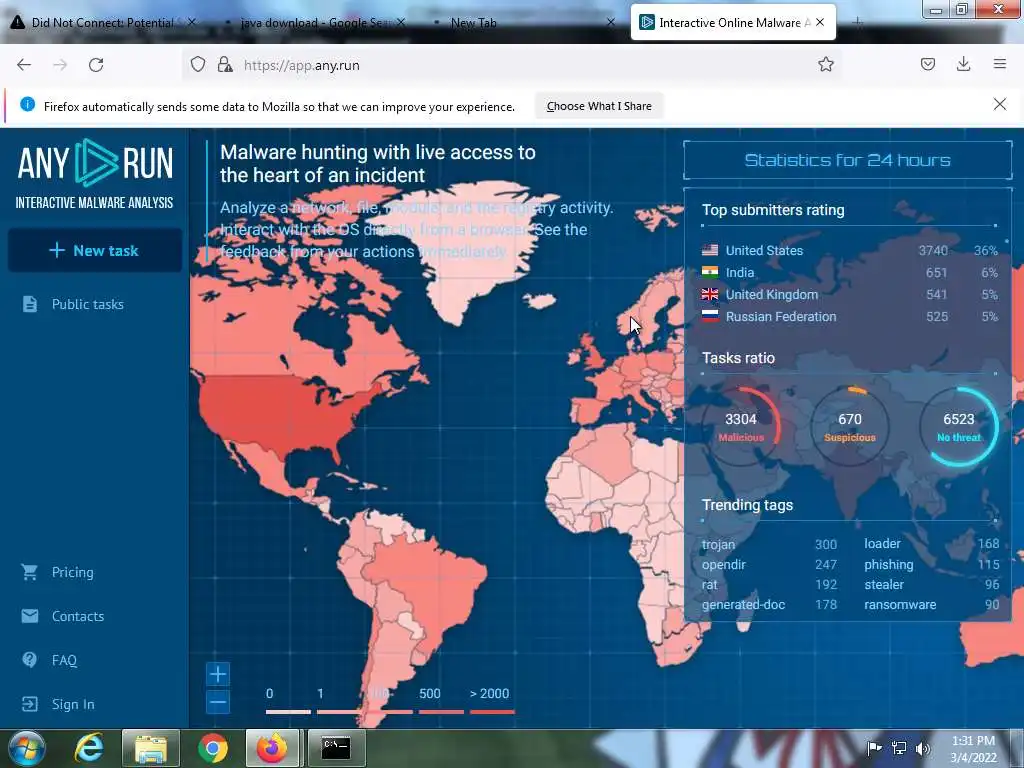Bookmark this page with the star
Screen dimensions: 1024x768
825,64
